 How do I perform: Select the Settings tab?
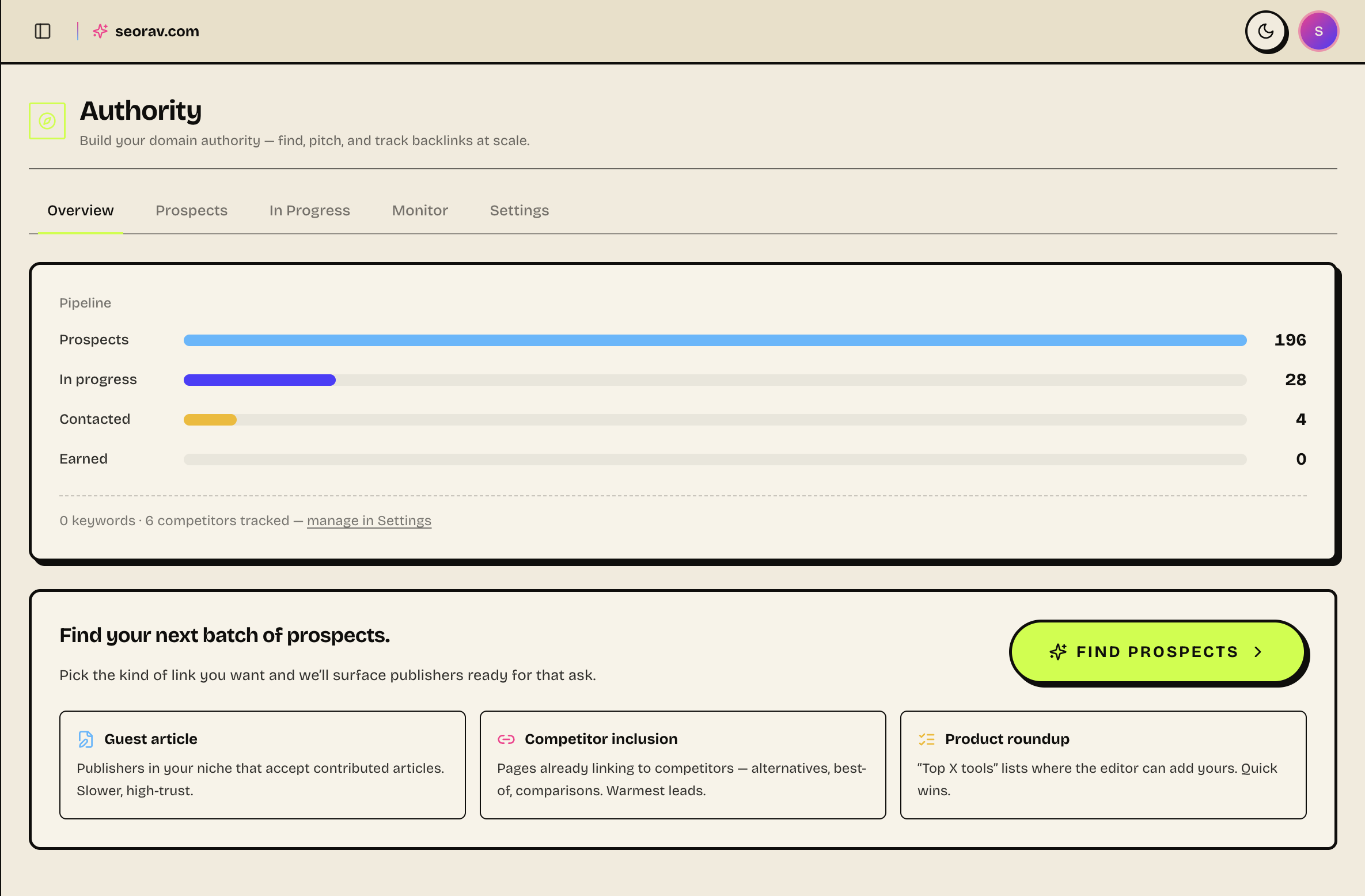click(520, 211)
